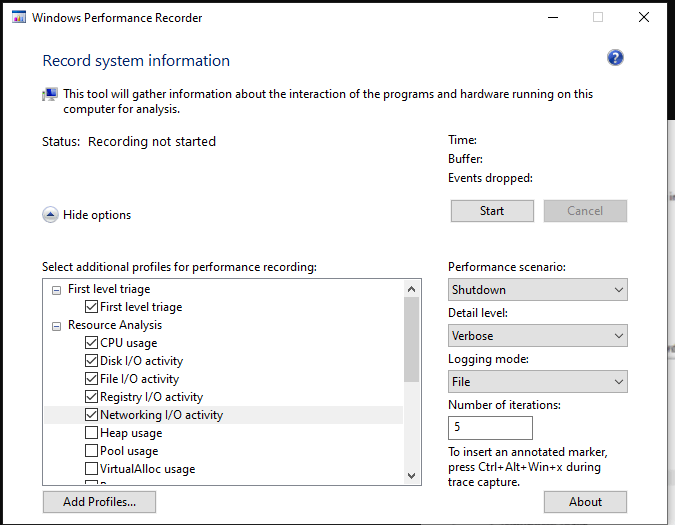Click the profile list scrollbar thumb
Image resolution: width=675 pixels, height=525 pixels.
point(412,340)
